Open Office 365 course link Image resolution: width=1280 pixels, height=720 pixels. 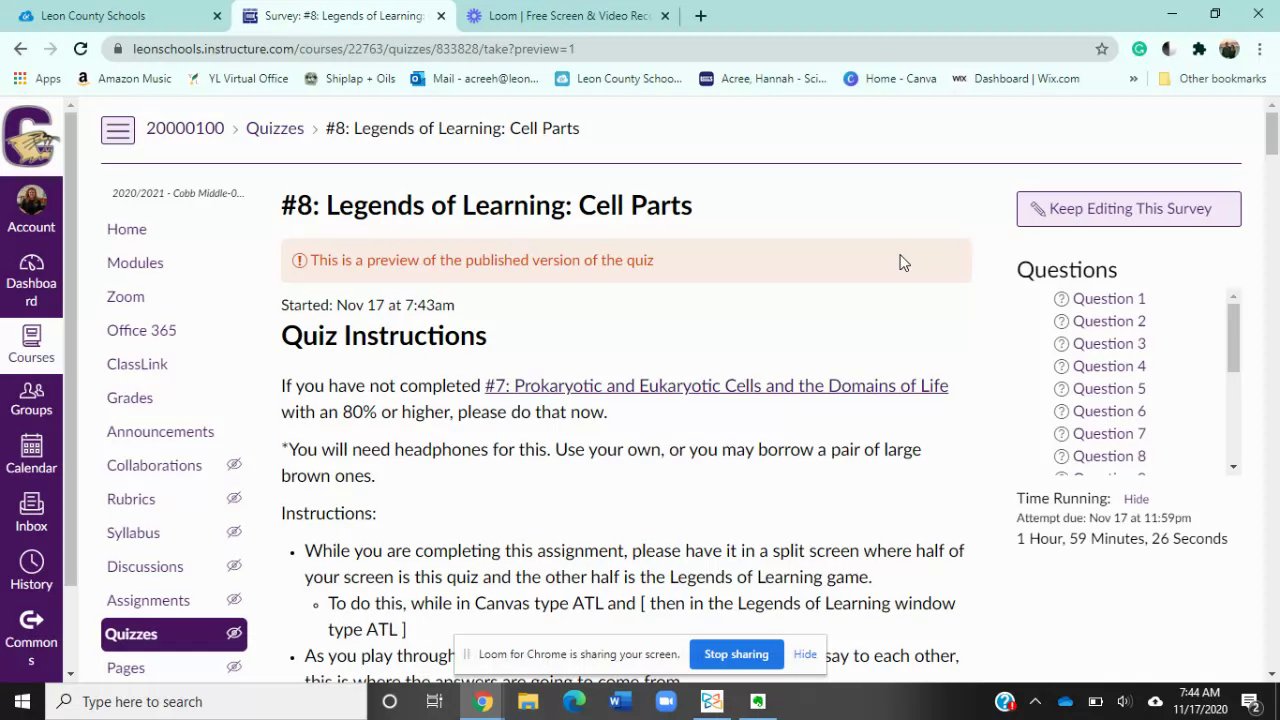142,330
